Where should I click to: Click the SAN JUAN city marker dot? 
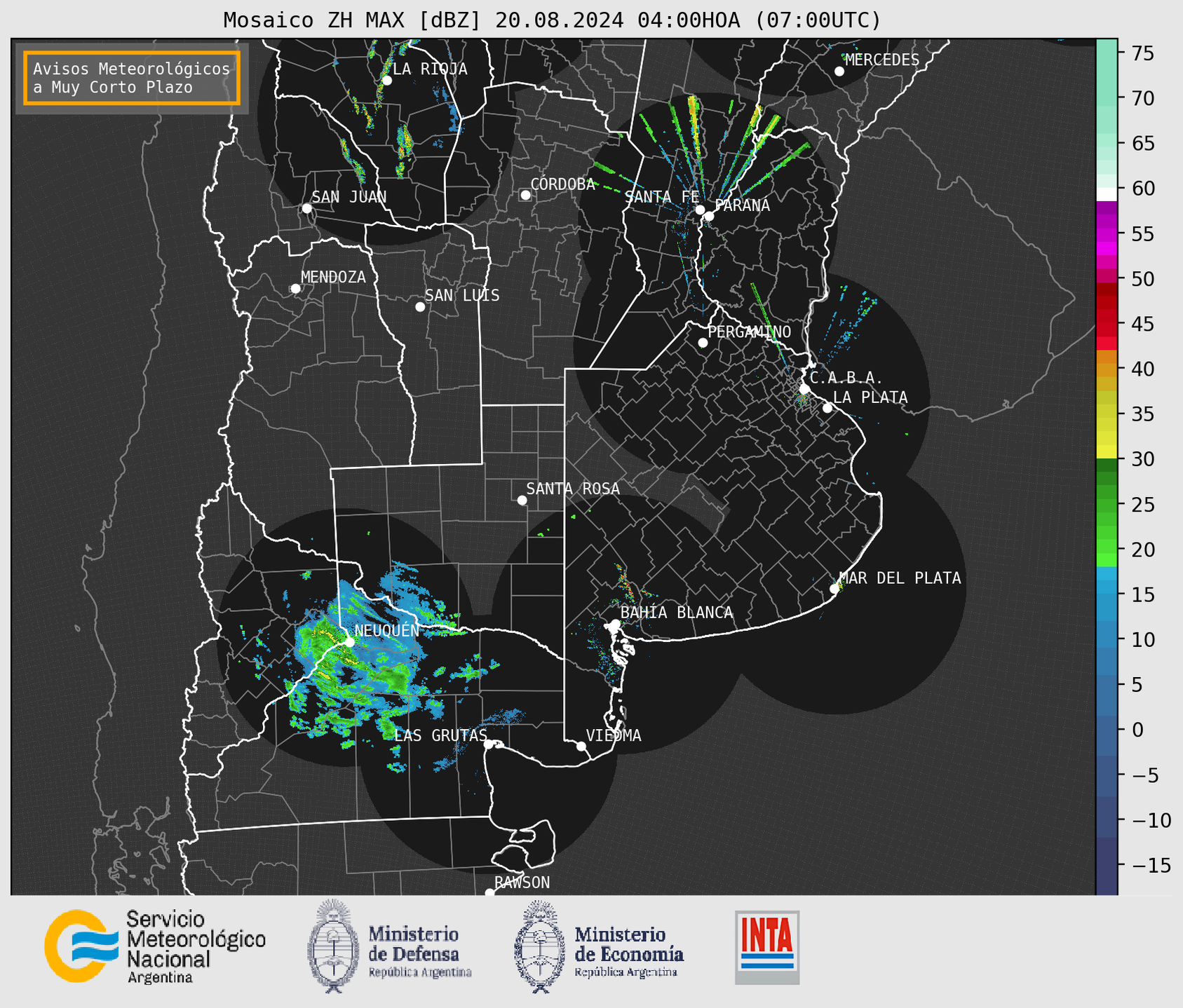[x=306, y=208]
